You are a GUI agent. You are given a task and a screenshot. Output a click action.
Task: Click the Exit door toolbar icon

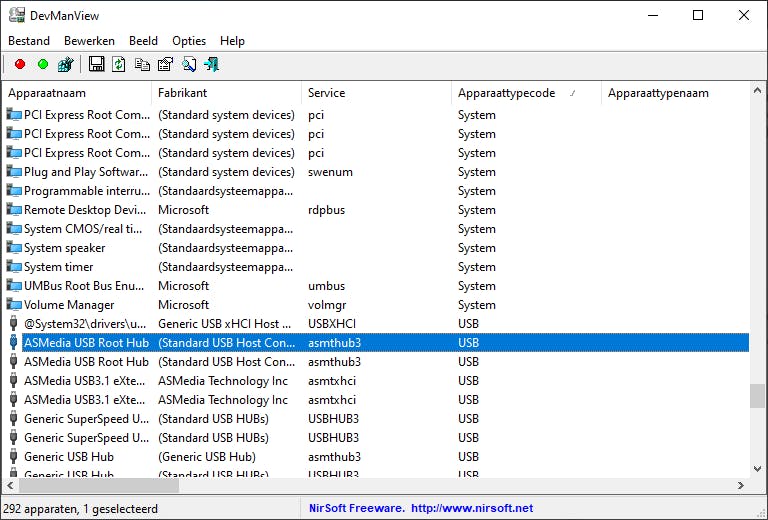211,65
